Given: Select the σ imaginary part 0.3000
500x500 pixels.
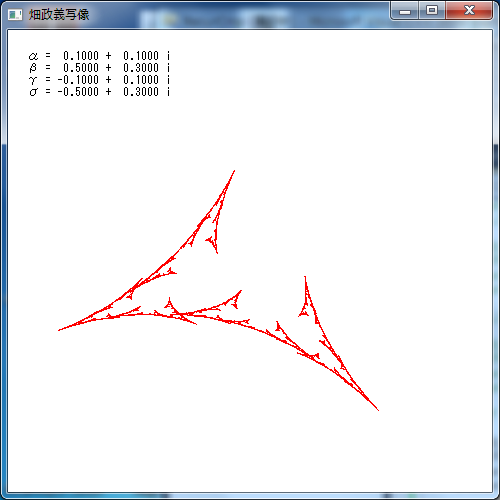Looking at the screenshot, I should click(141, 92).
